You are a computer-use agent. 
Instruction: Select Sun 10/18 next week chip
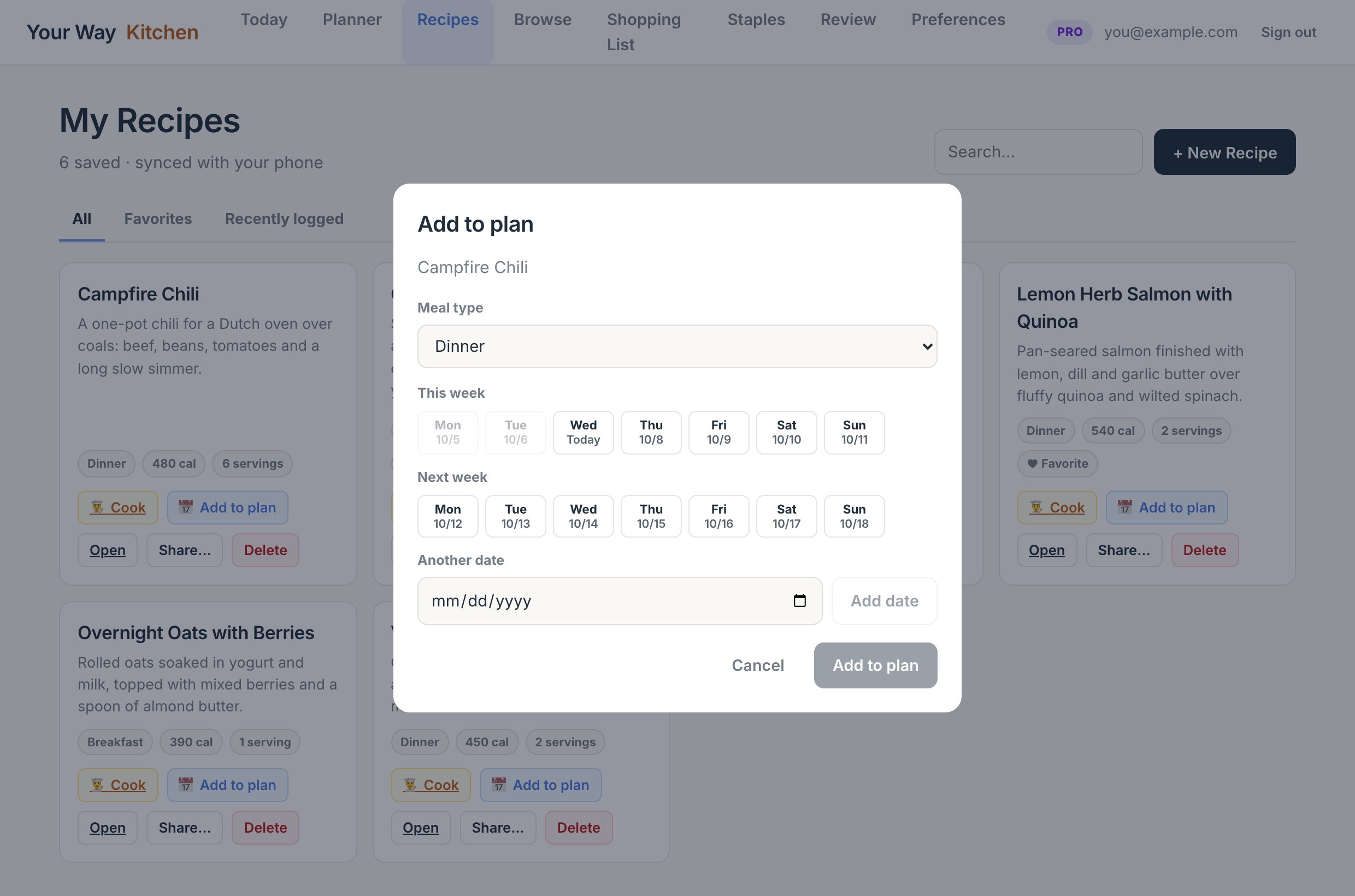(x=854, y=517)
